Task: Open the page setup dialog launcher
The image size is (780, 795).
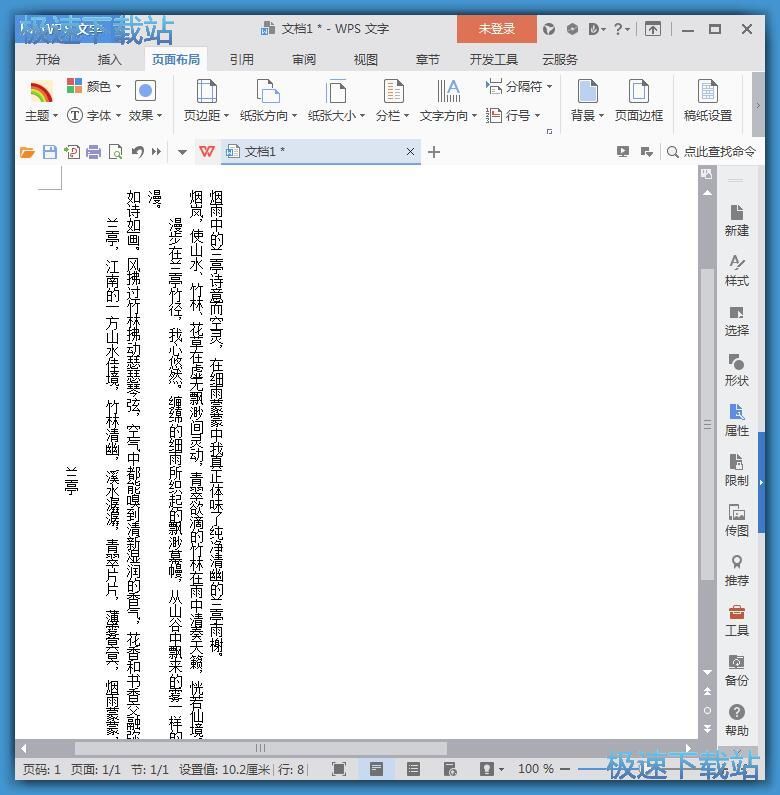Action: click(x=549, y=131)
